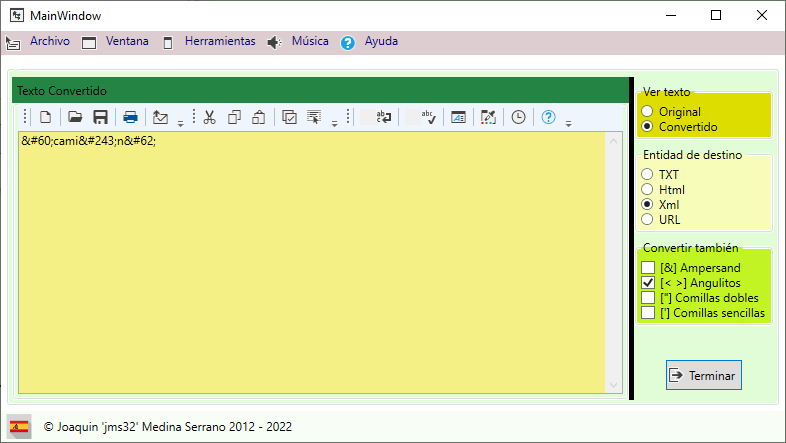
Task: Click the clock icon to insert date/time
Action: 518,117
